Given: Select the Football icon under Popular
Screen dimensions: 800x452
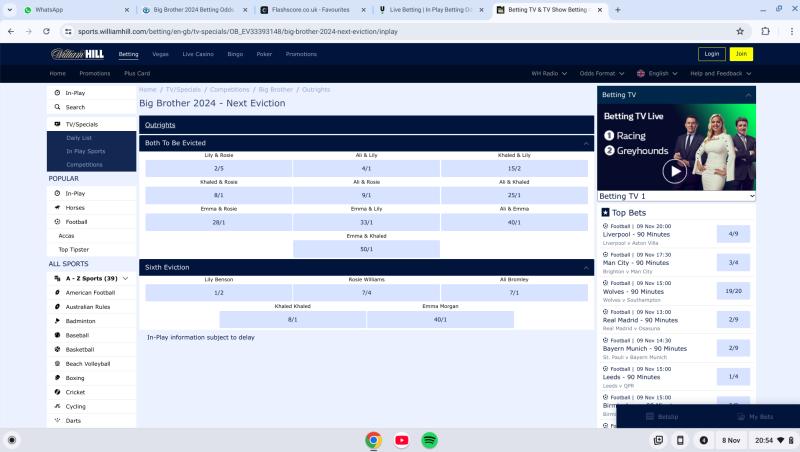Looking at the screenshot, I should pyautogui.click(x=56, y=221).
